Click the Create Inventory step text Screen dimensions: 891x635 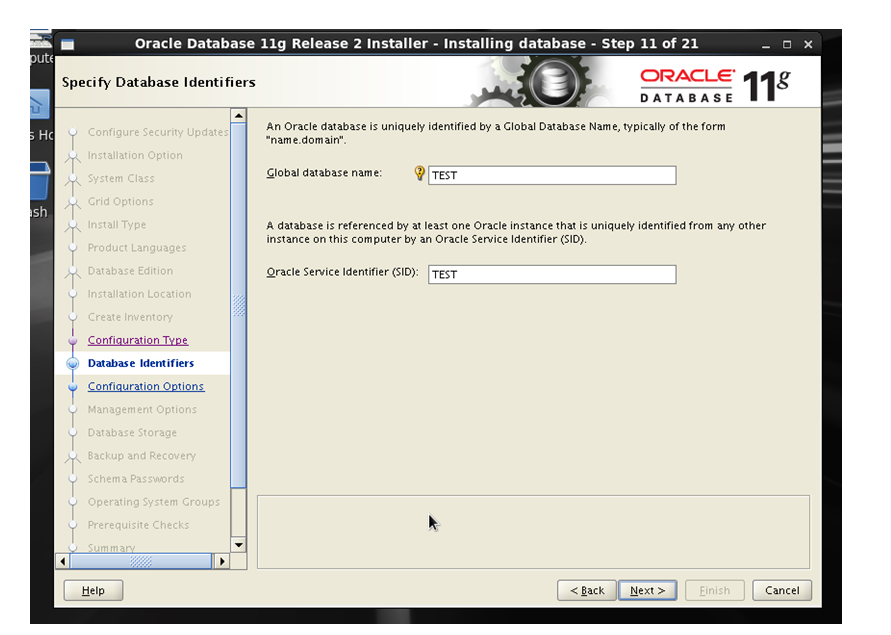pos(130,317)
